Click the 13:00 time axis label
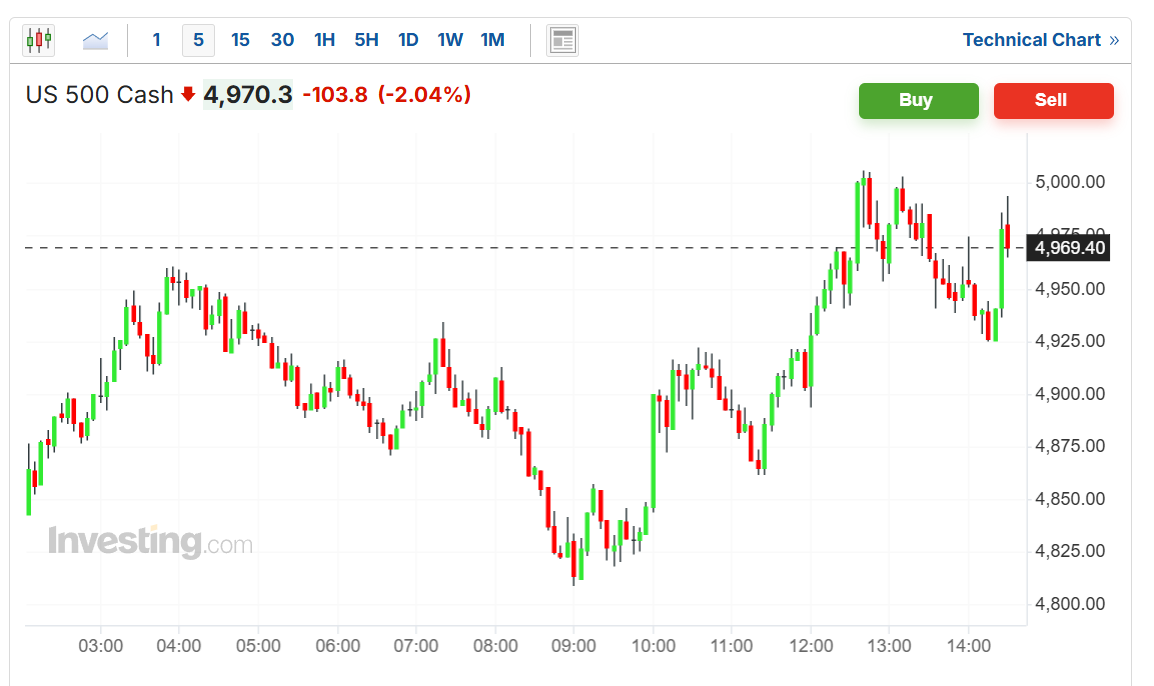1154x686 pixels. pos(889,646)
